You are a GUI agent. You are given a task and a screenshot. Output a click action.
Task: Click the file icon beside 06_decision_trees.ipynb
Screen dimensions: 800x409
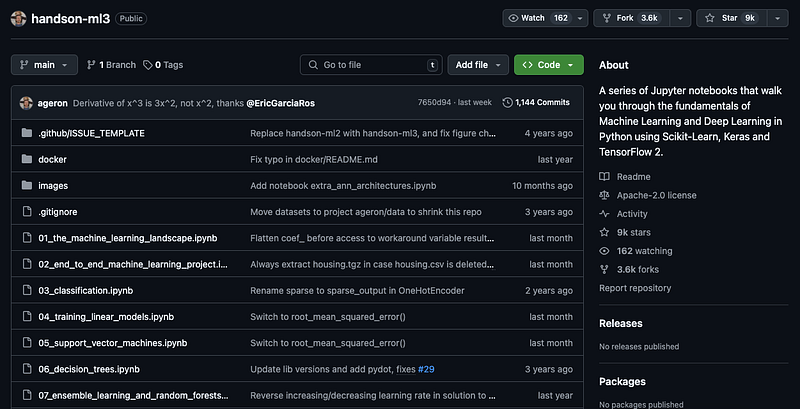[x=27, y=369]
